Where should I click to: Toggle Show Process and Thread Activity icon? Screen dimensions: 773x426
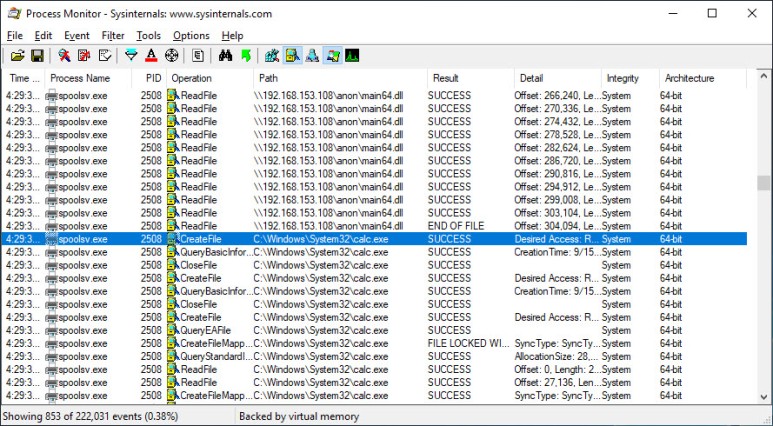pyautogui.click(x=332, y=56)
